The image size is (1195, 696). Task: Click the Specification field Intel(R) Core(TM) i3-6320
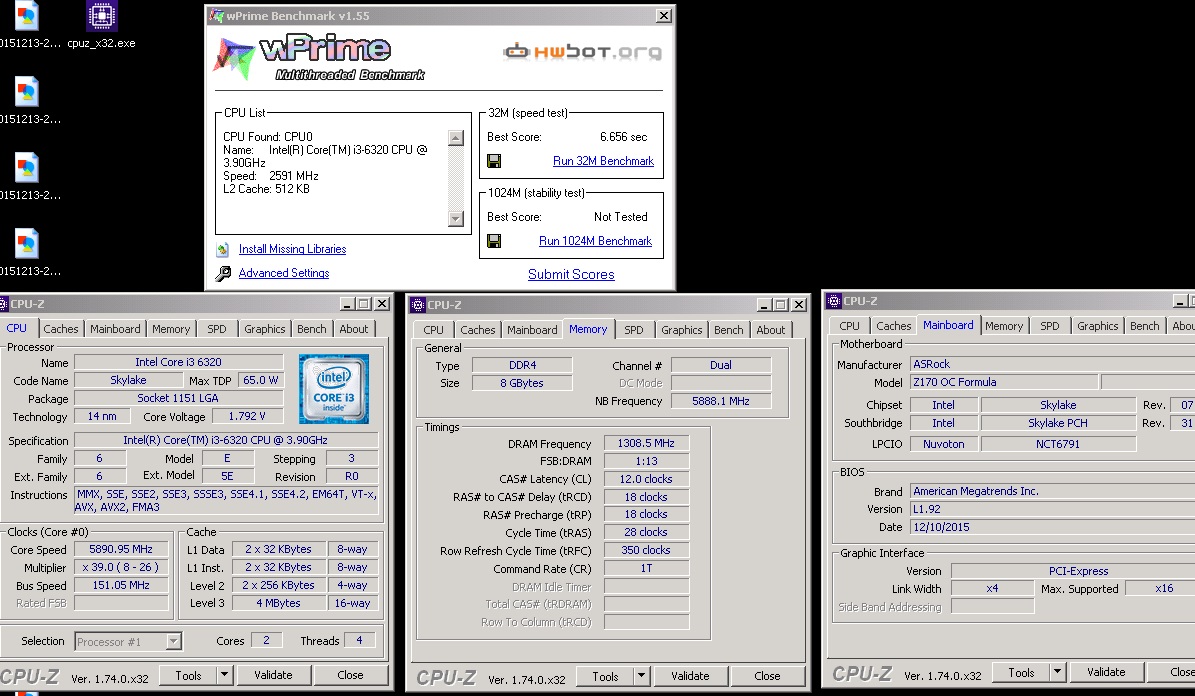coord(226,440)
